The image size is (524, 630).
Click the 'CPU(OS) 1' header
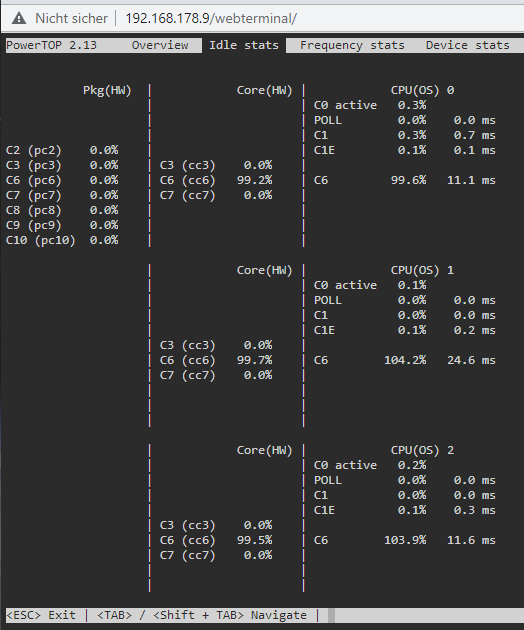click(422, 270)
